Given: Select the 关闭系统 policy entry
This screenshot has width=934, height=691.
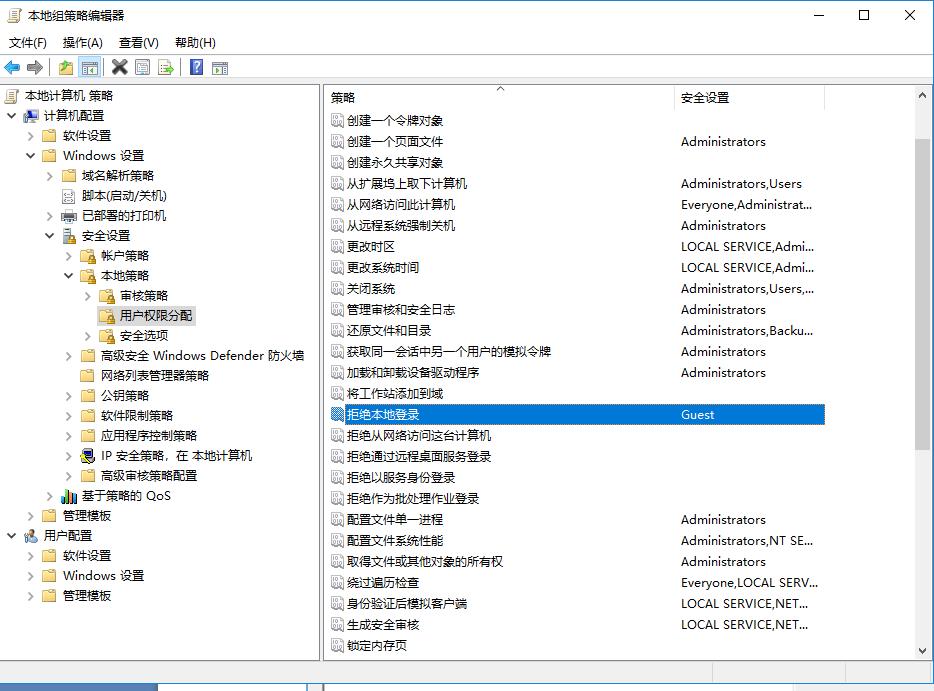Looking at the screenshot, I should point(368,288).
